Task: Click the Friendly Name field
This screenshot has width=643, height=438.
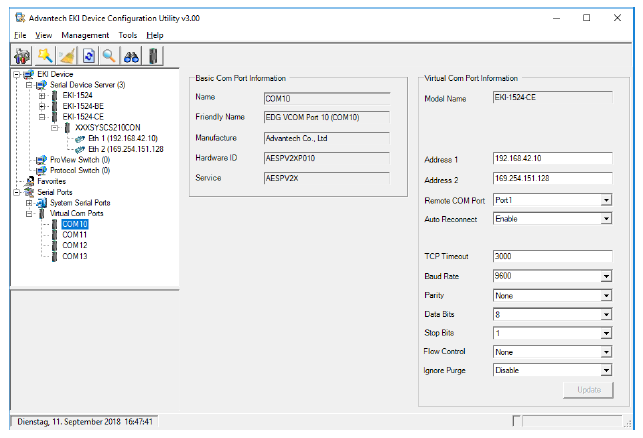Action: pos(326,117)
